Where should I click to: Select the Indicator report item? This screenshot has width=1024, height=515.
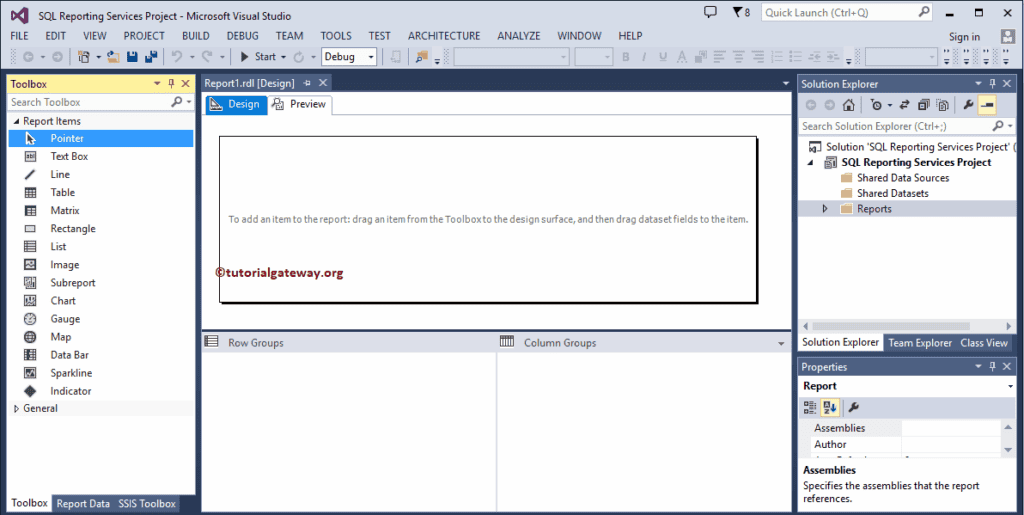click(x=101, y=391)
